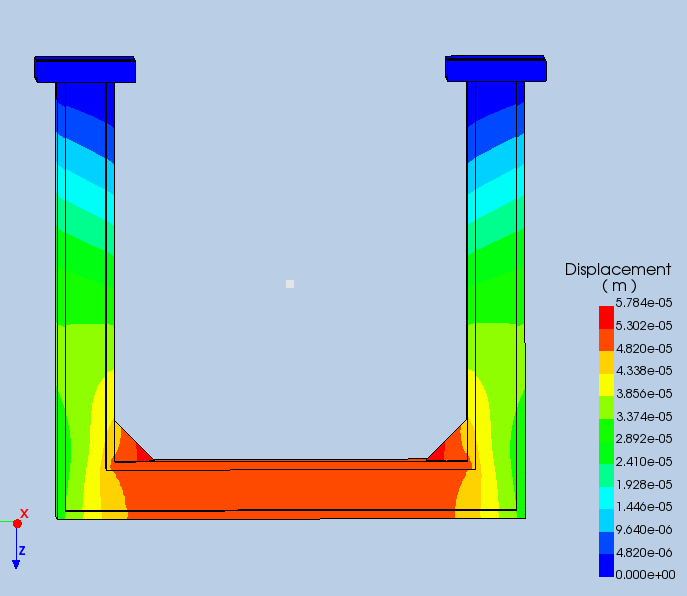Click legend value 1.928e-05
Image resolution: width=687 pixels, height=596 pixels.
click(x=644, y=484)
